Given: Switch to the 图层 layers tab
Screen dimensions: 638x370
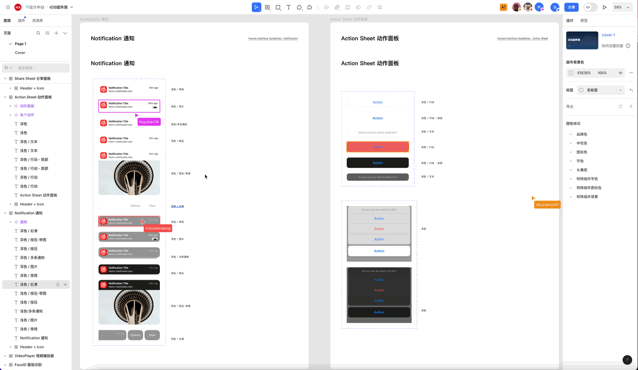Looking at the screenshot, I should [7, 20].
